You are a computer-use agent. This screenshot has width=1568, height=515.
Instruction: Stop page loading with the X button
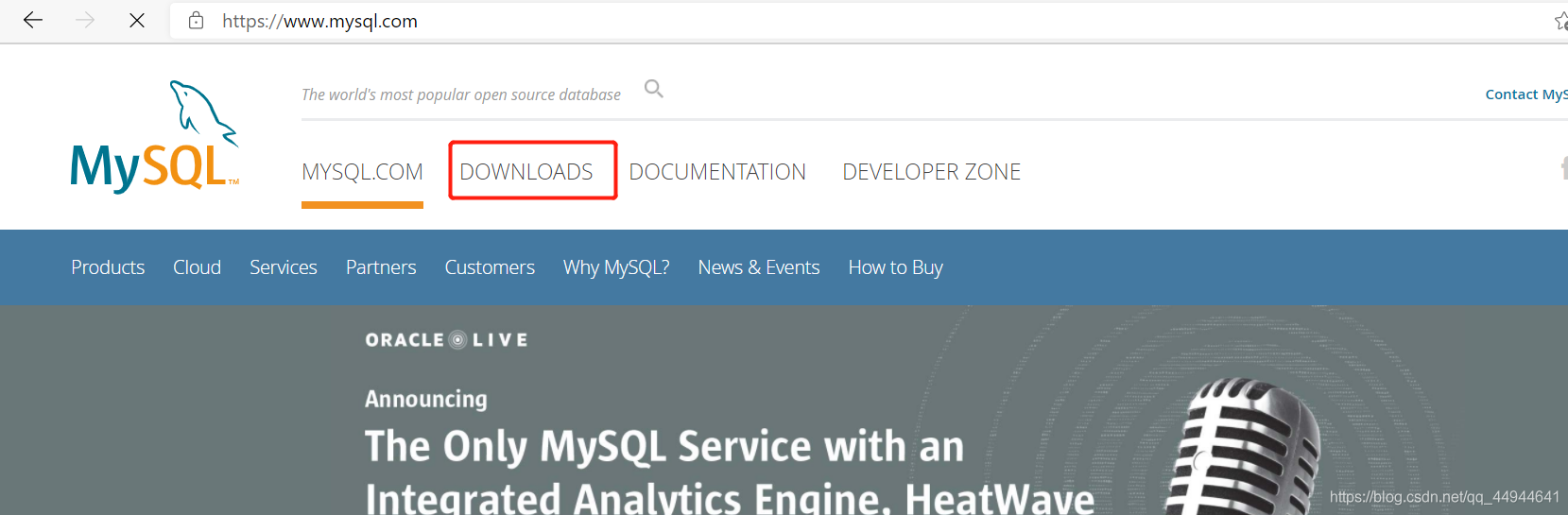click(x=137, y=20)
